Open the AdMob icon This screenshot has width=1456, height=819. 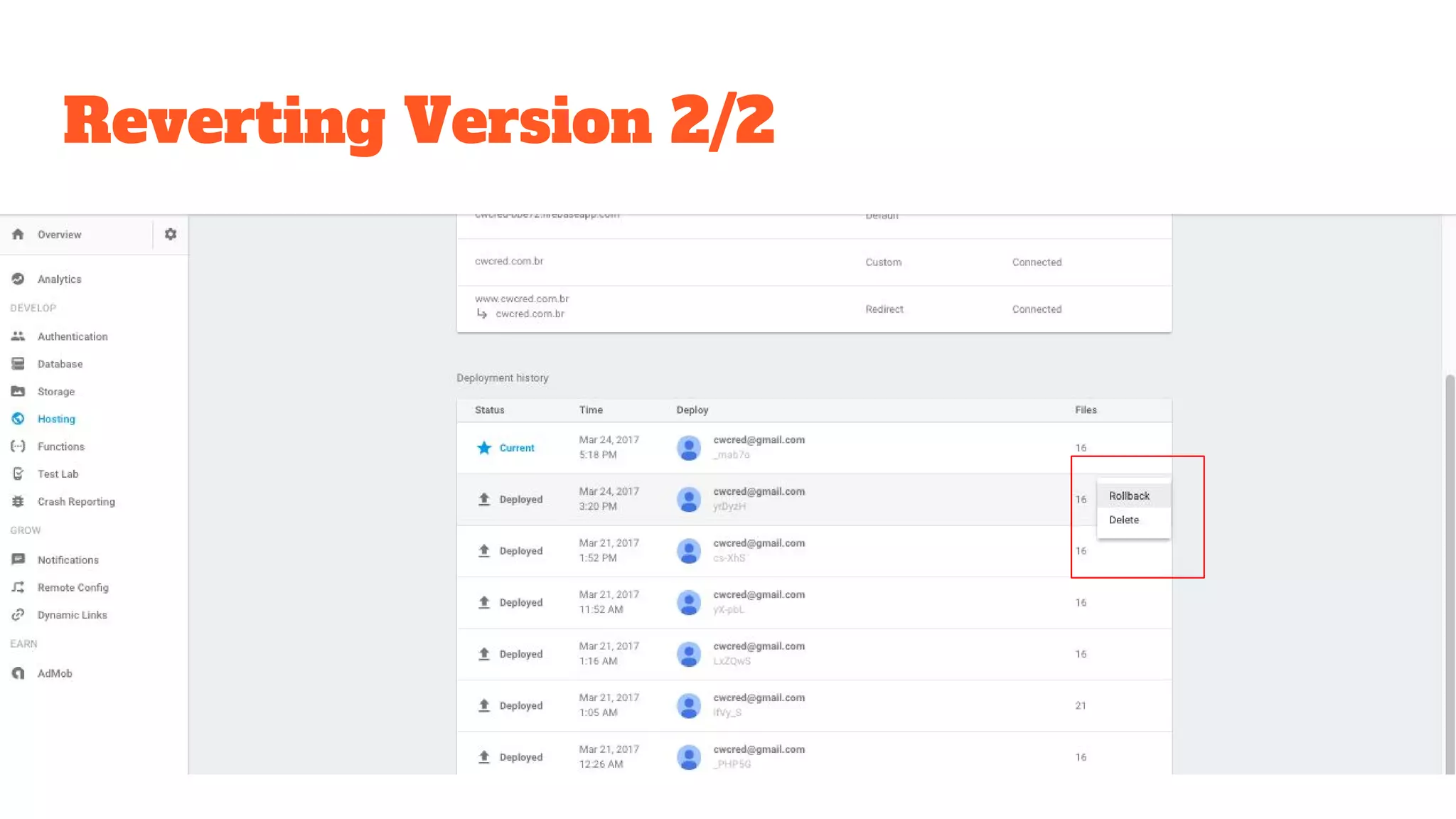point(18,673)
